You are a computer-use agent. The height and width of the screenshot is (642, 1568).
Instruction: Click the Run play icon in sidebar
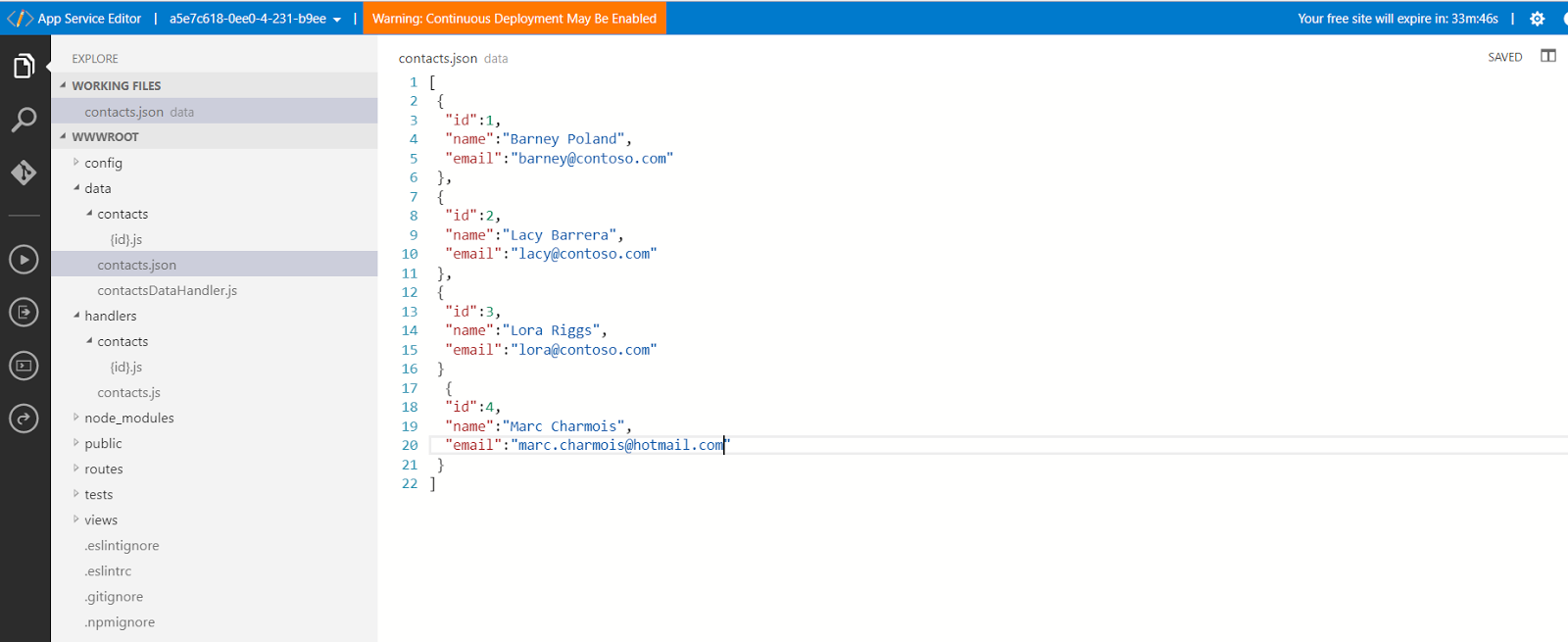pos(24,260)
